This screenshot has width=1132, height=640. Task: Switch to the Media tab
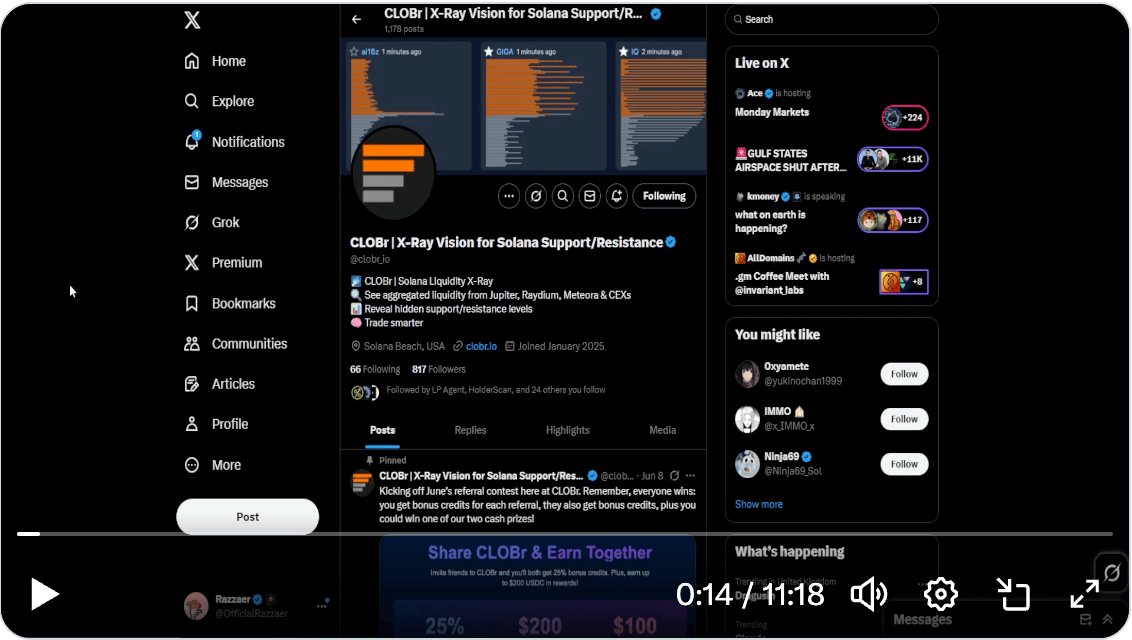(x=662, y=431)
